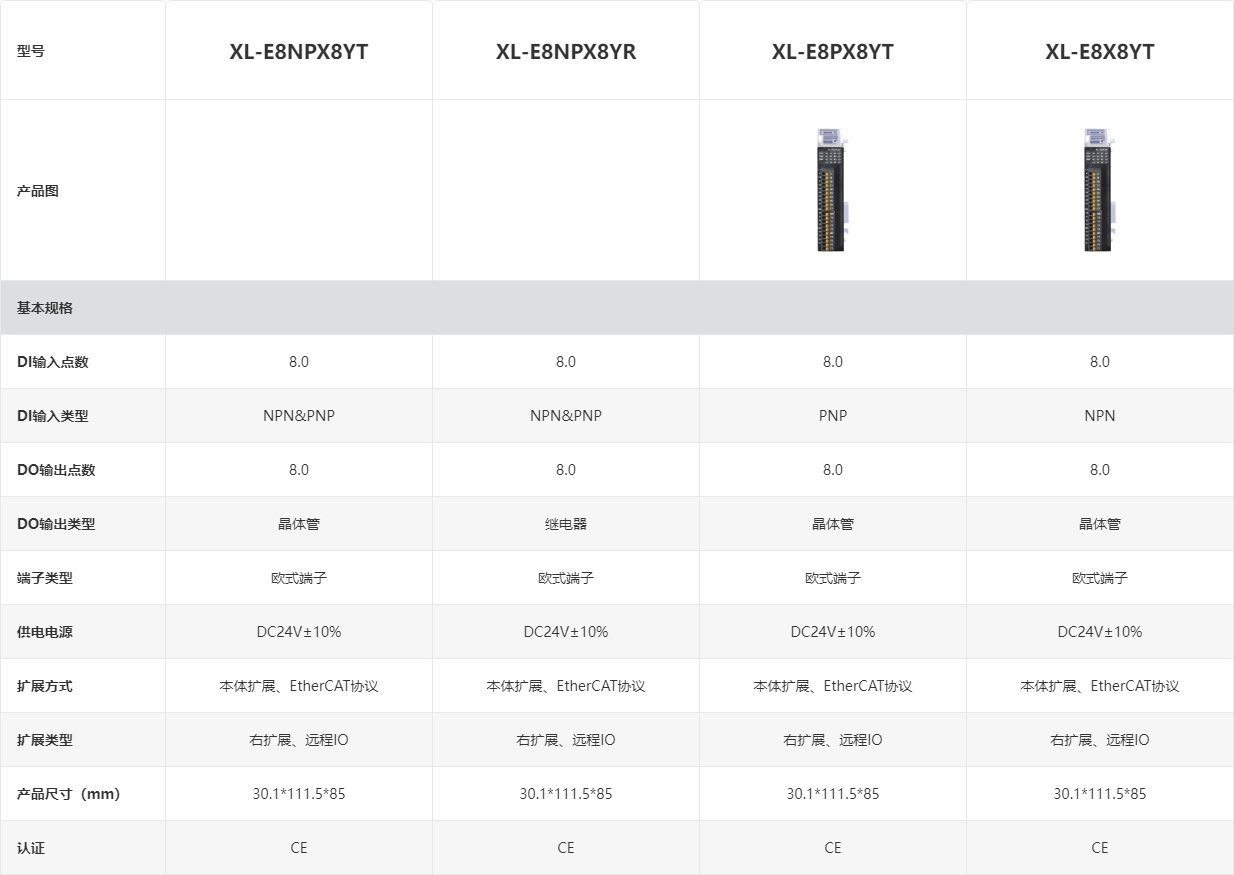Select NPN input type cell for XL-E8X8YT
The height and width of the screenshot is (875, 1234).
click(1100, 416)
